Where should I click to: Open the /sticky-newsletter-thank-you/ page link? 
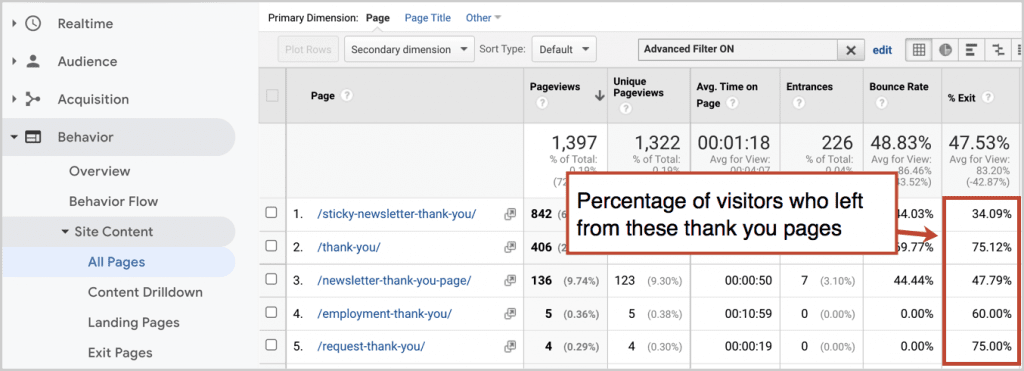[396, 214]
